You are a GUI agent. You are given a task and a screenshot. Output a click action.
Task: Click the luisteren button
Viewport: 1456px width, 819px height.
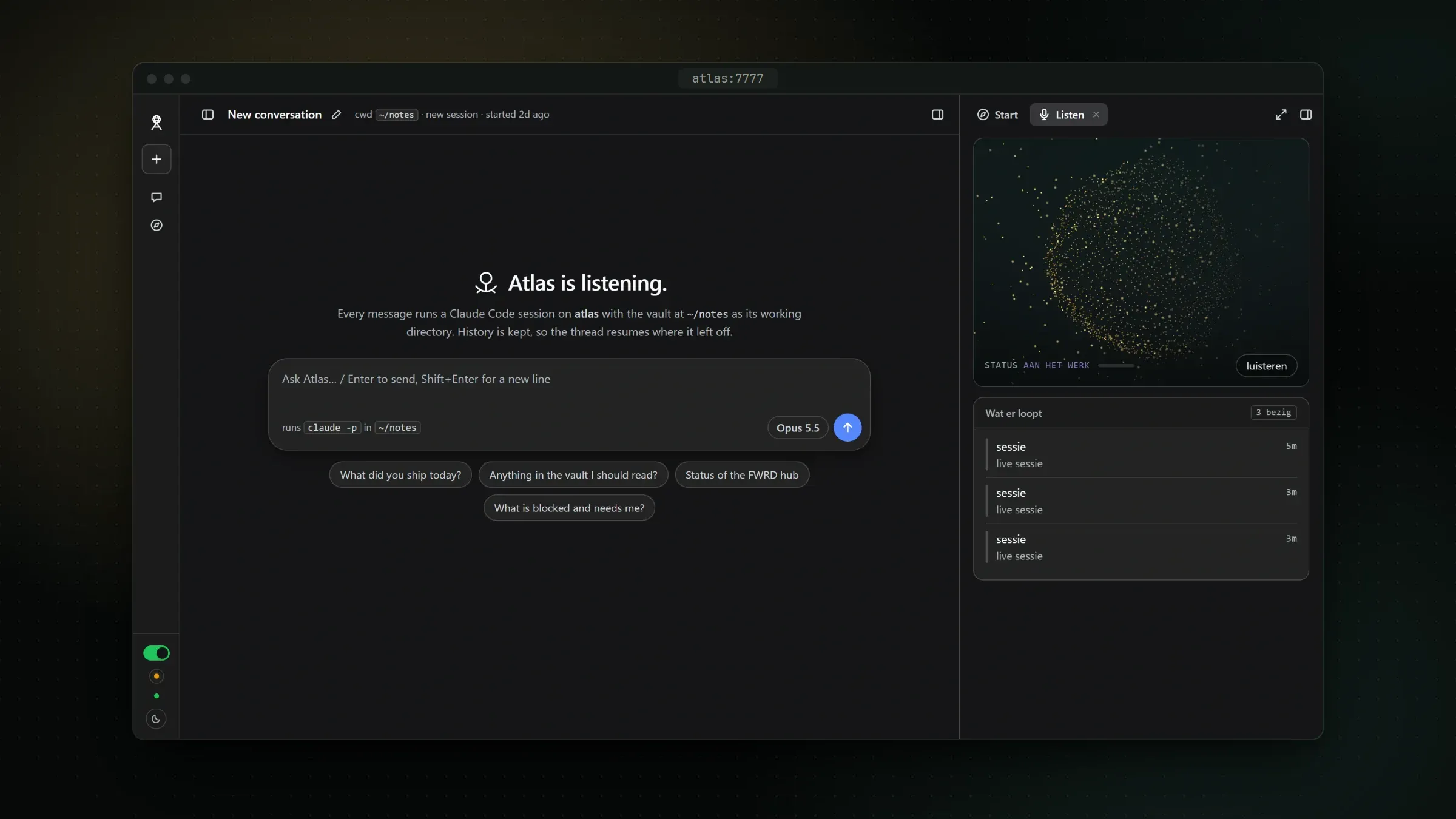point(1266,366)
